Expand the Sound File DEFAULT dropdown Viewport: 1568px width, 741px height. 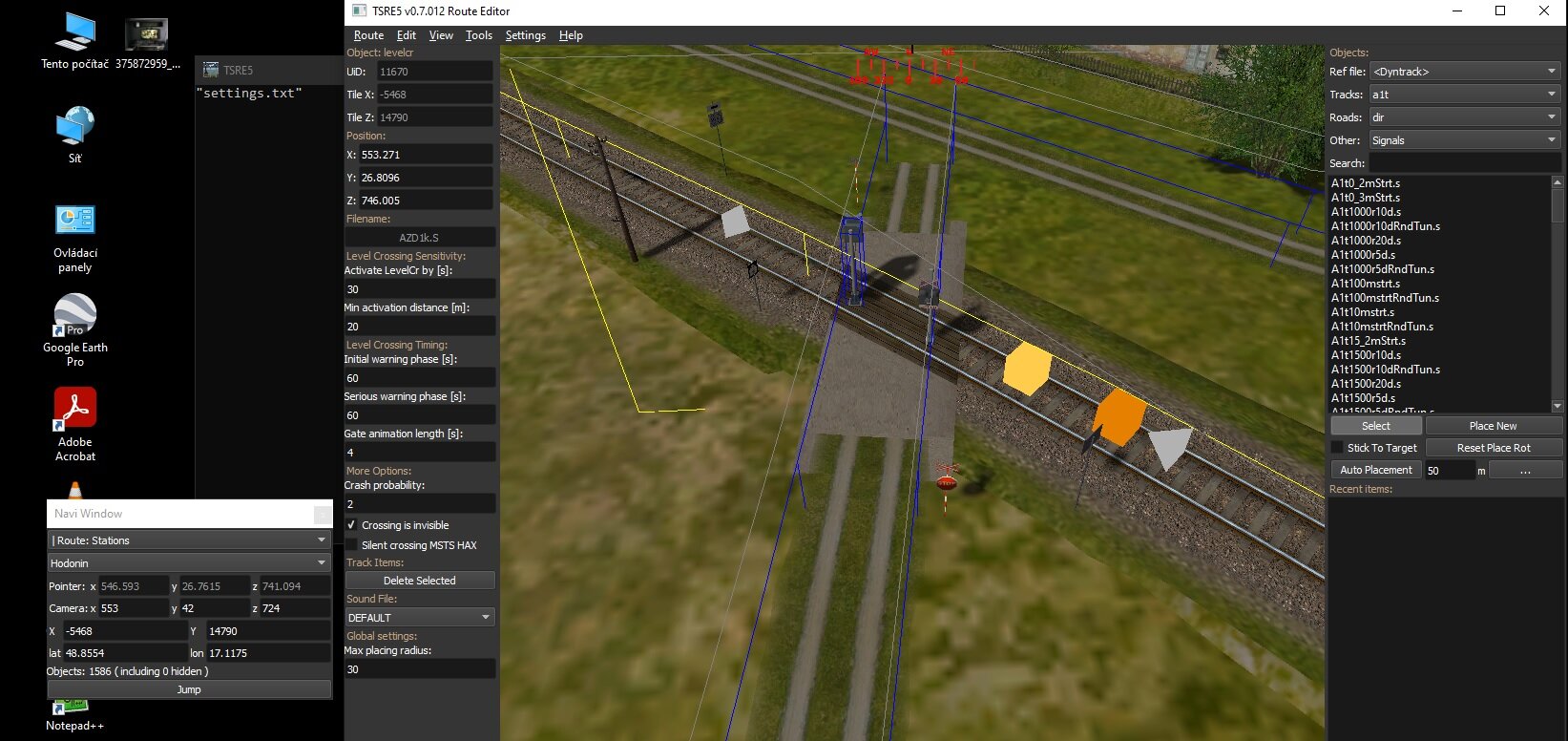point(420,618)
